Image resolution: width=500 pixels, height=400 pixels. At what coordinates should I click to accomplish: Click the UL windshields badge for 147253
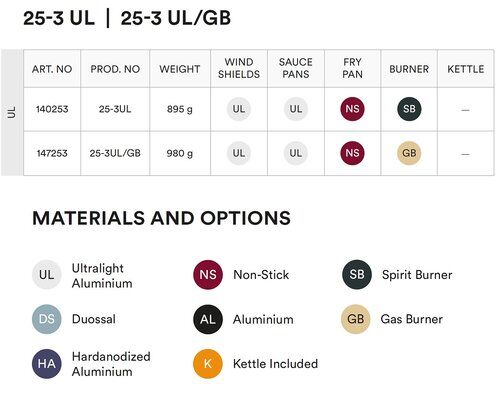pyautogui.click(x=239, y=153)
